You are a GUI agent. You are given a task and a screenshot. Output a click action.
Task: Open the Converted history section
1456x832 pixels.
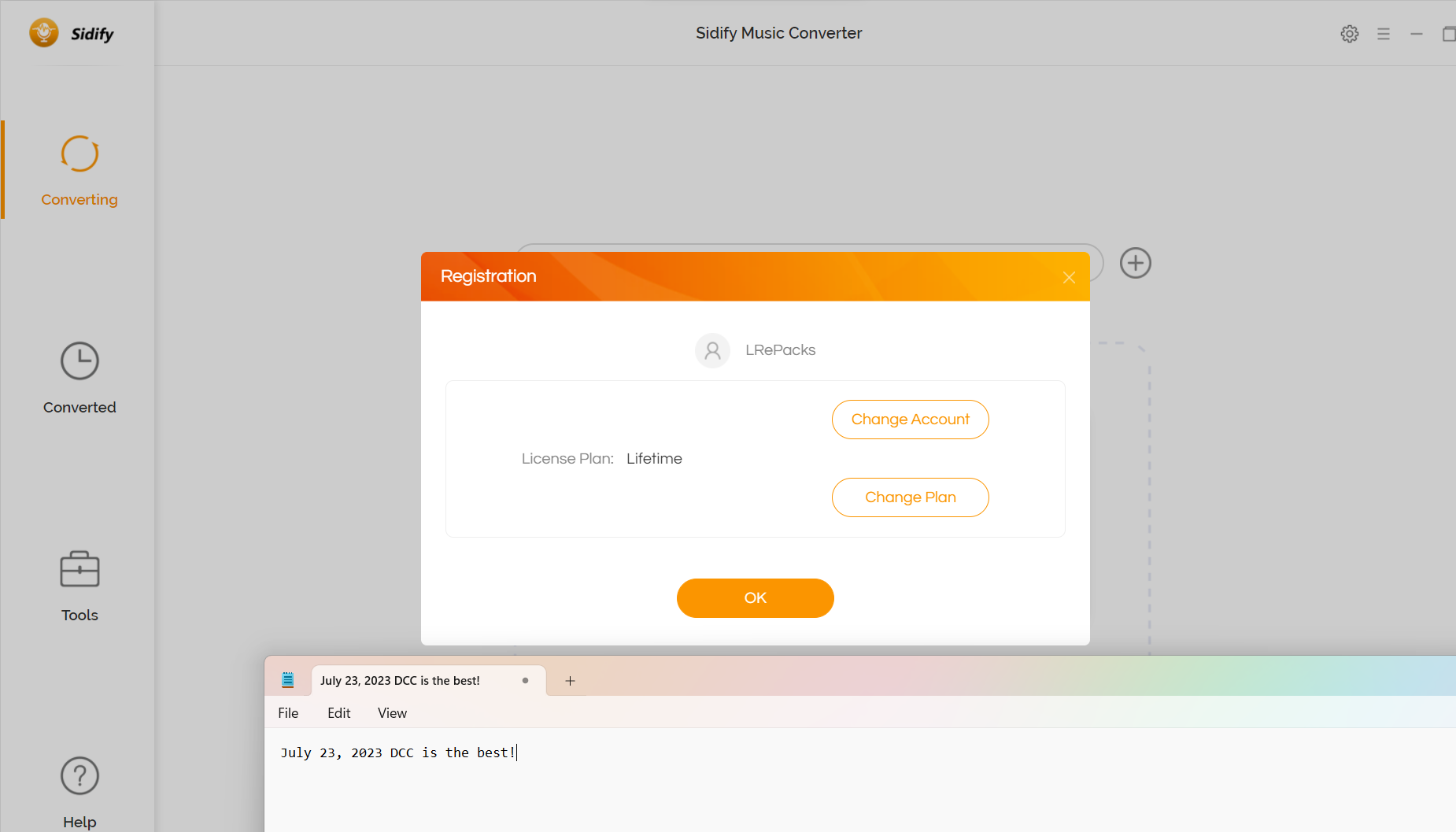(x=79, y=378)
